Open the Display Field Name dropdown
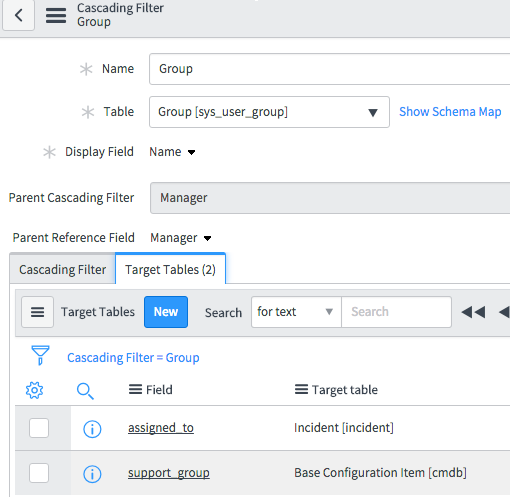Image resolution: width=510 pixels, height=497 pixels. [172, 152]
